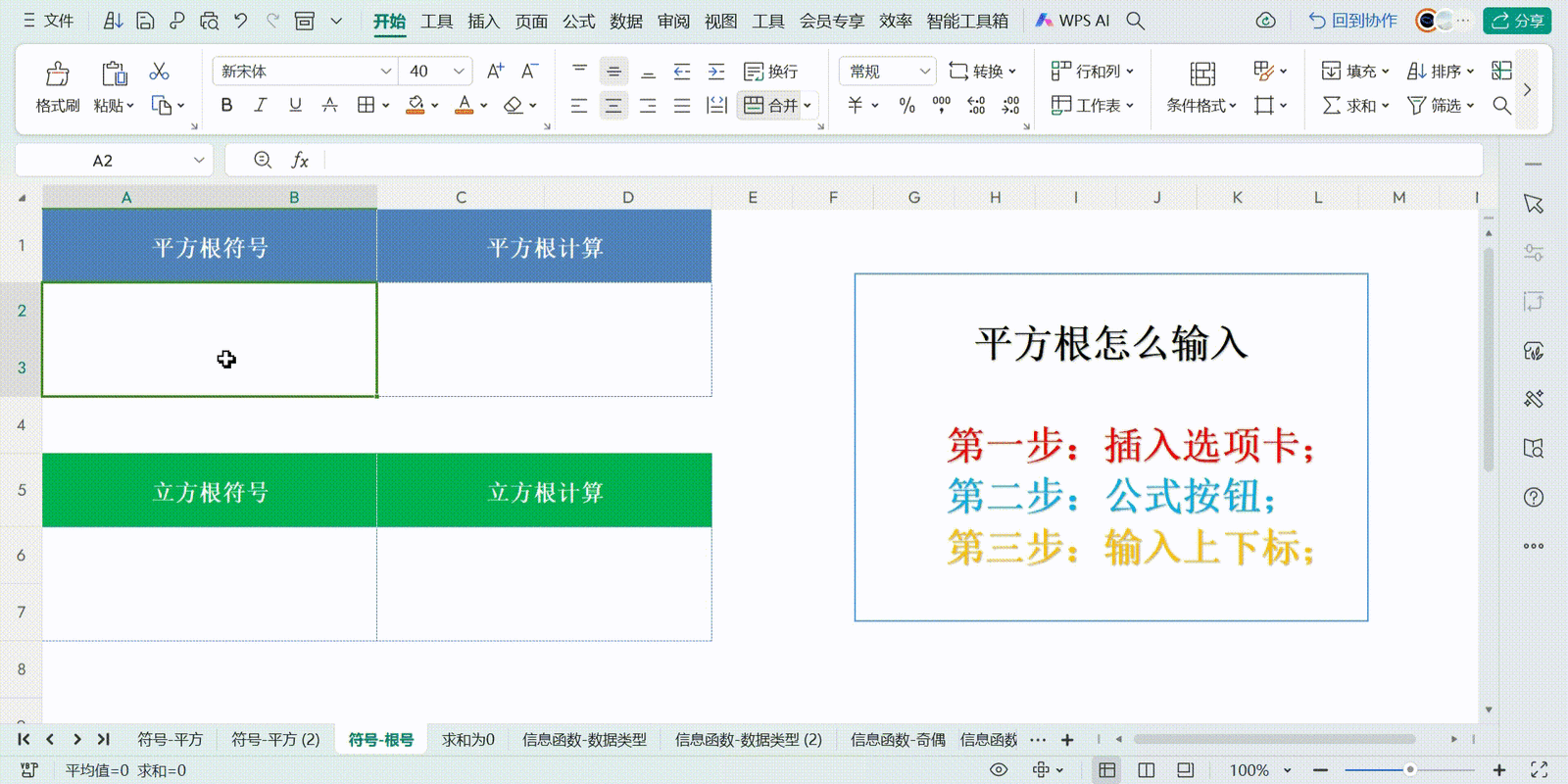Screen dimensions: 1568x784
Task: Click the percent style icon
Action: (x=907, y=105)
